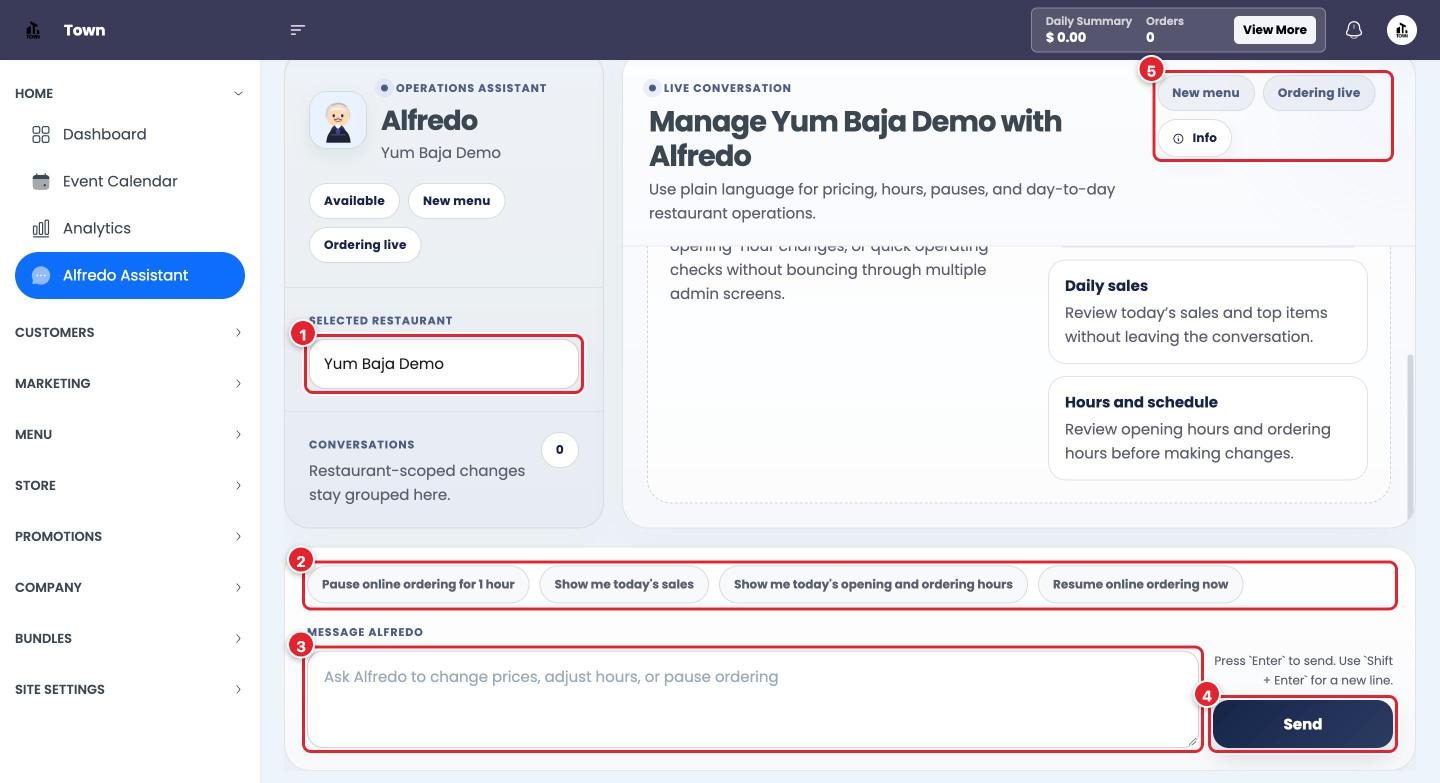Click the Ordering live pill in conversation header

pyautogui.click(x=1318, y=93)
